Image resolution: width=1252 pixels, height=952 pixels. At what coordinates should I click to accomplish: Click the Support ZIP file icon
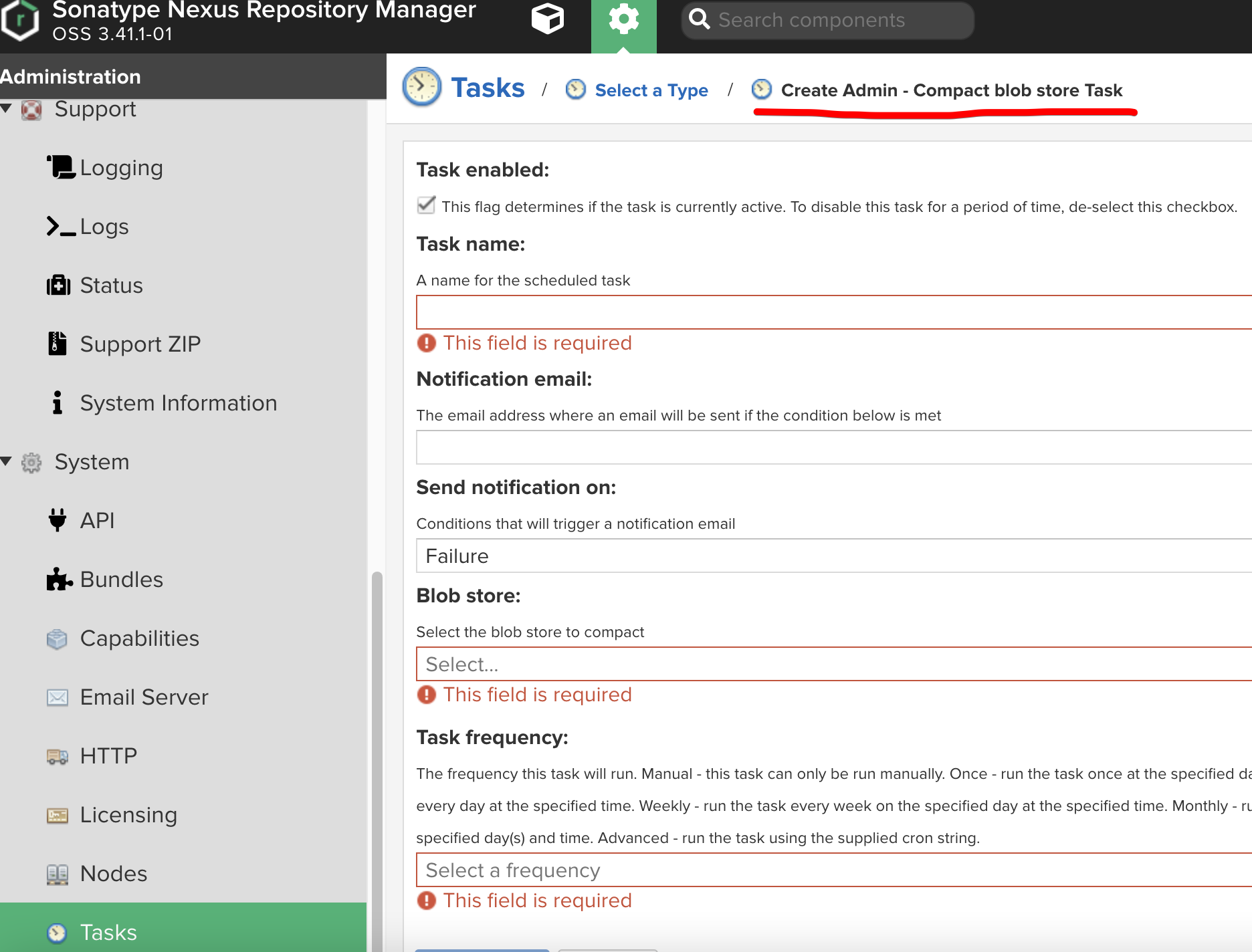point(58,343)
